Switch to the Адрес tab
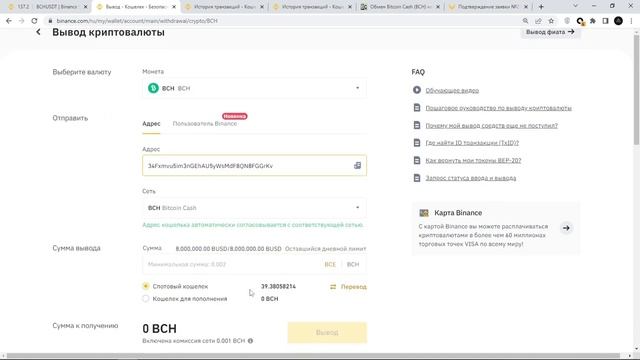 pyautogui.click(x=151, y=124)
